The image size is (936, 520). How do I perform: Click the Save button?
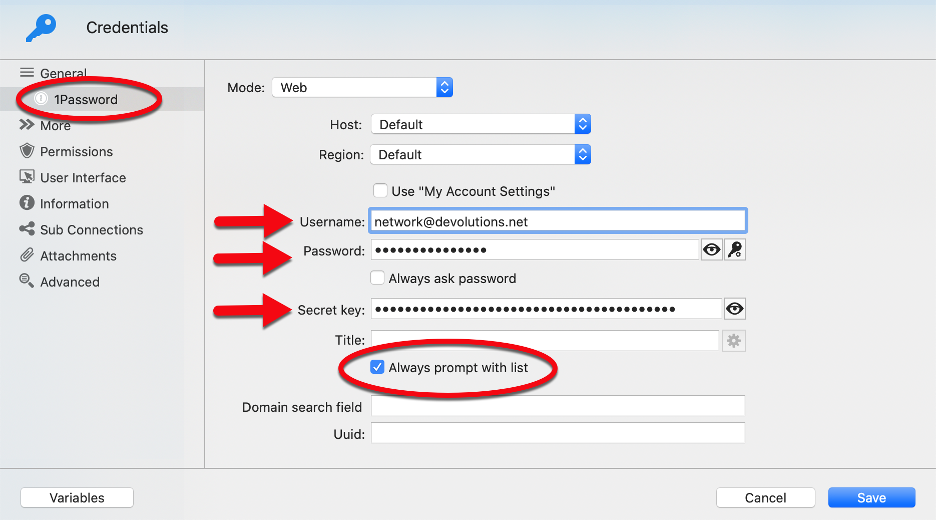tap(872, 497)
